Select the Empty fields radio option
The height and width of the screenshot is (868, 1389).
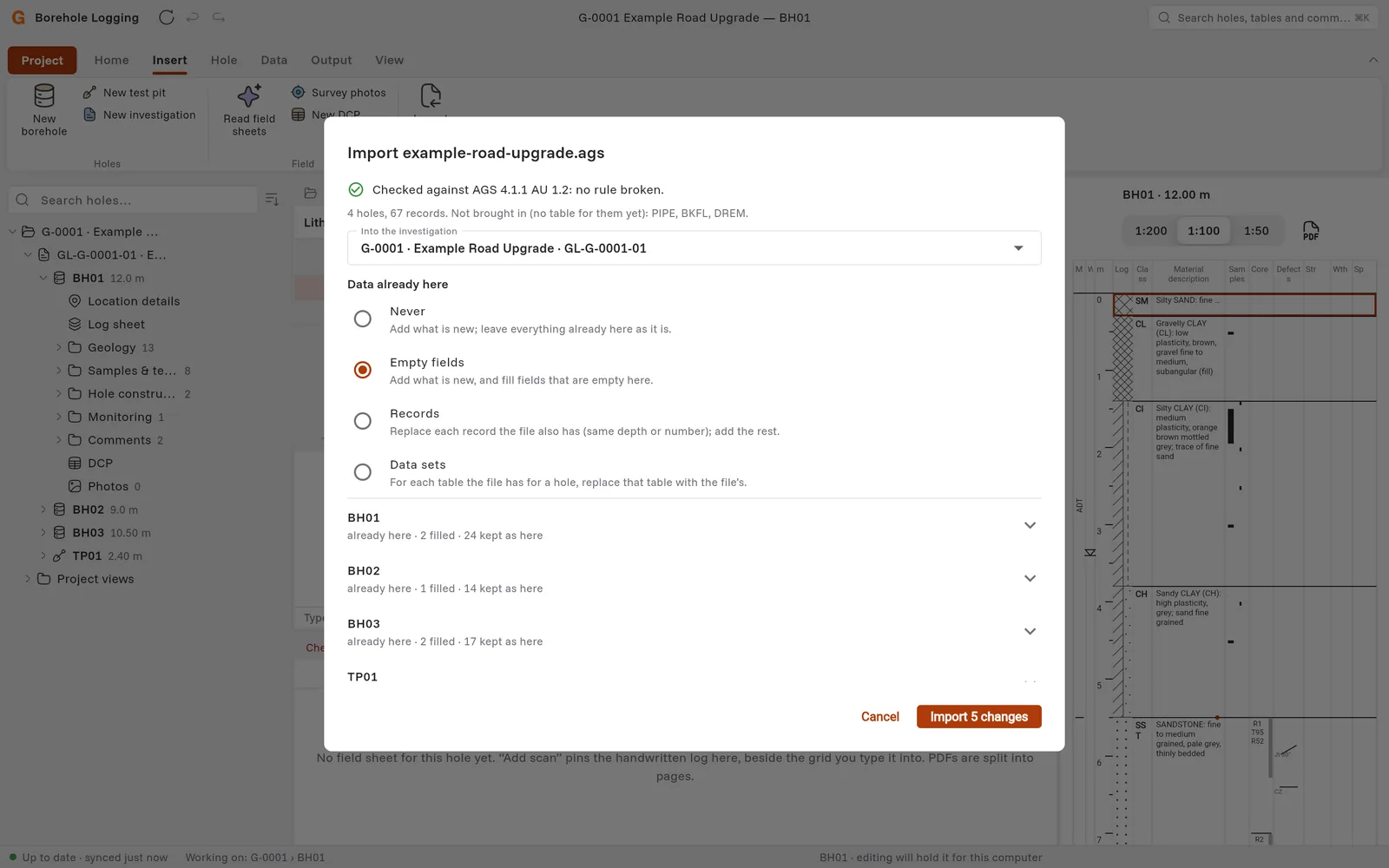(363, 370)
